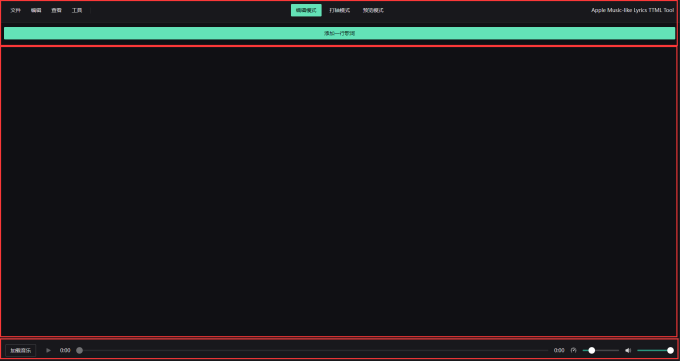Click the playback speed slider handle
680x361 pixels.
[x=592, y=350]
